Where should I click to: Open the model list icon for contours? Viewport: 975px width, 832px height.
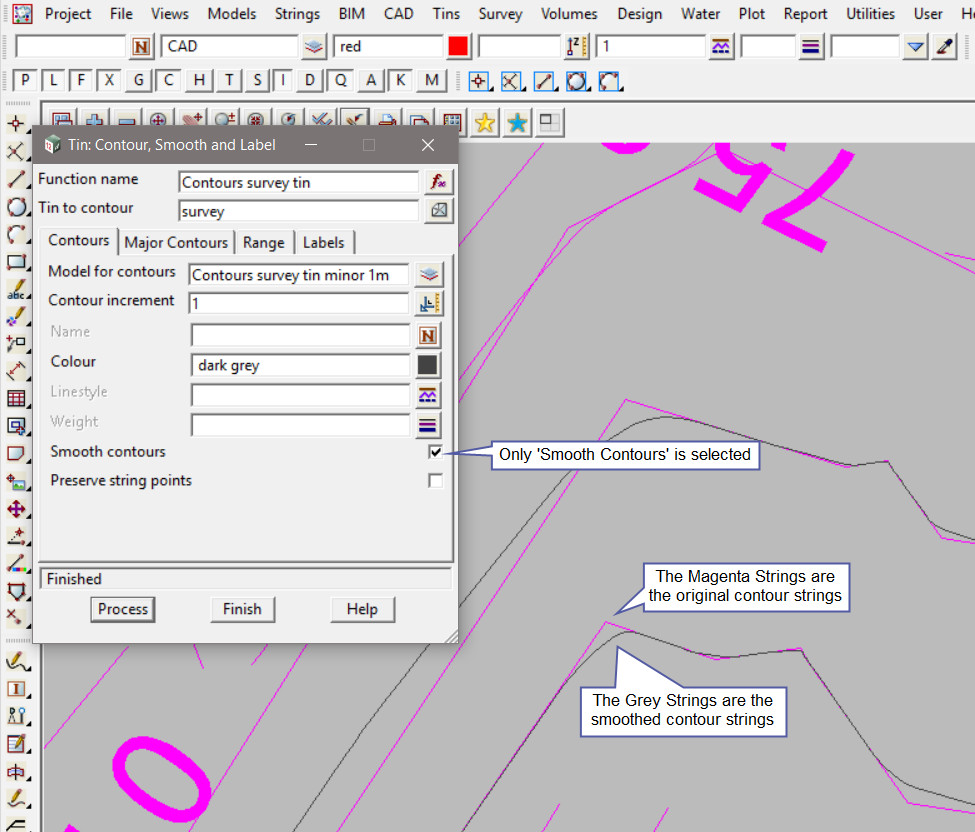pyautogui.click(x=428, y=275)
